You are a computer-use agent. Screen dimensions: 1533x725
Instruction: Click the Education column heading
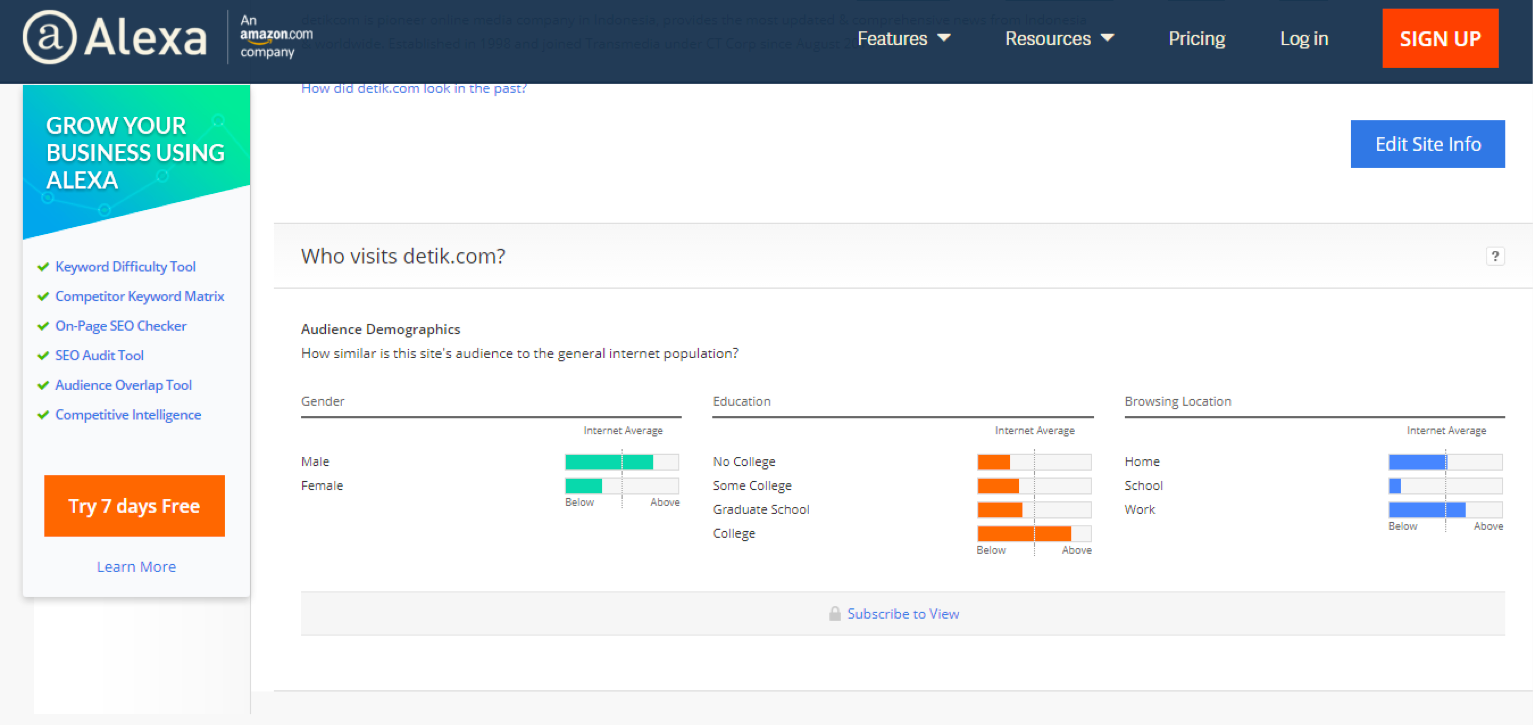pos(742,401)
